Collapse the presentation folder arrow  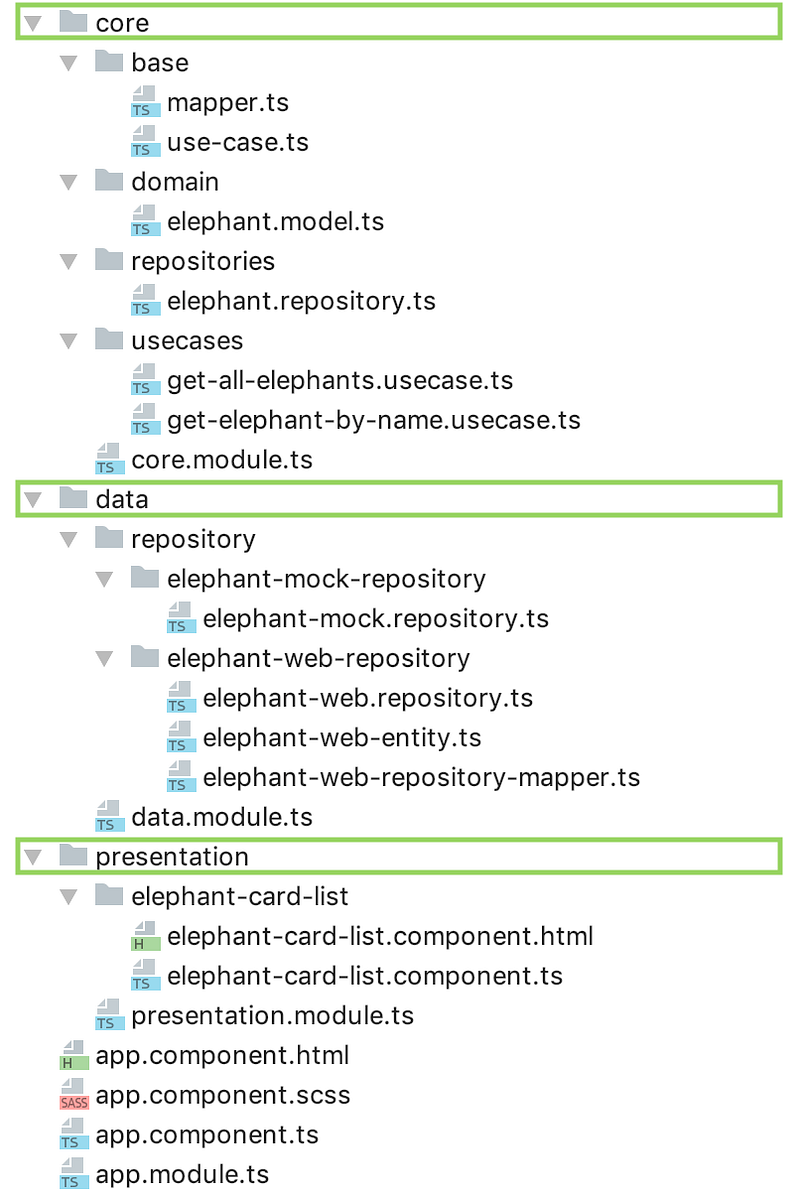point(33,857)
